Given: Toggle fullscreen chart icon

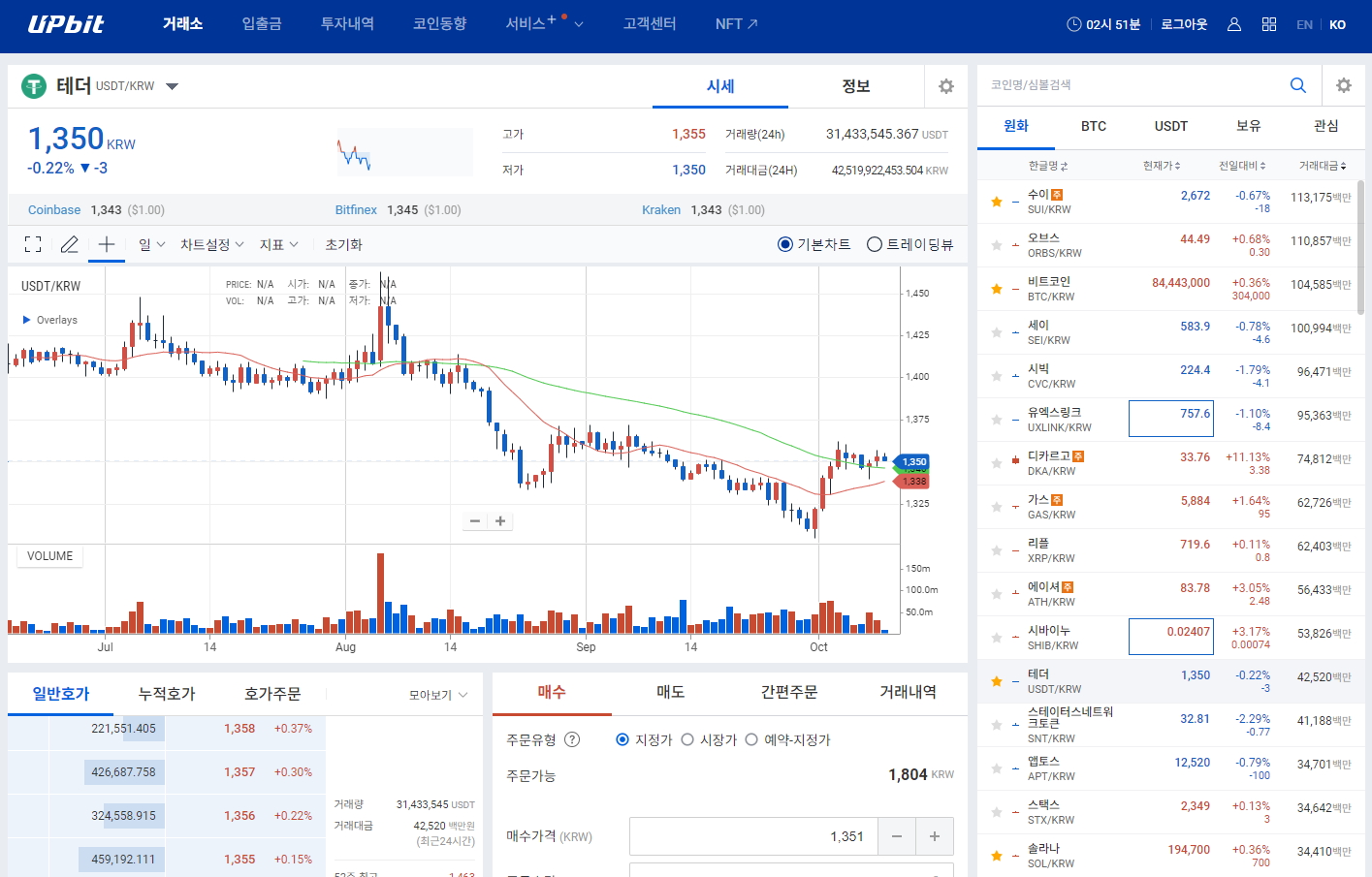Looking at the screenshot, I should (33, 244).
